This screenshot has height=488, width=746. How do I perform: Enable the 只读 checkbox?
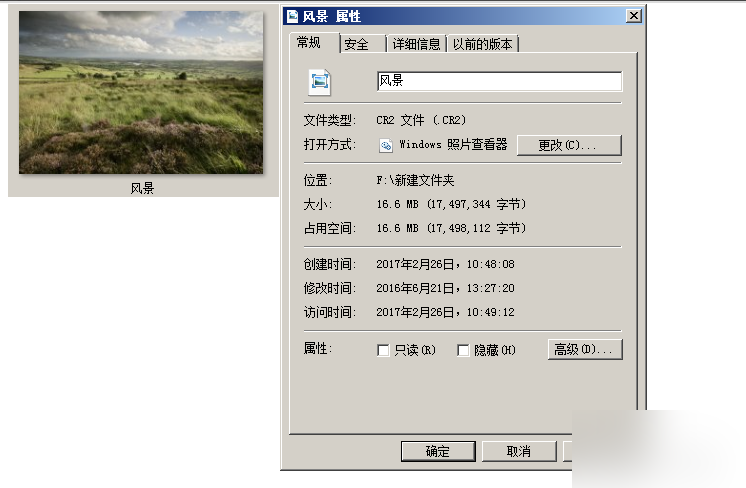tap(383, 350)
